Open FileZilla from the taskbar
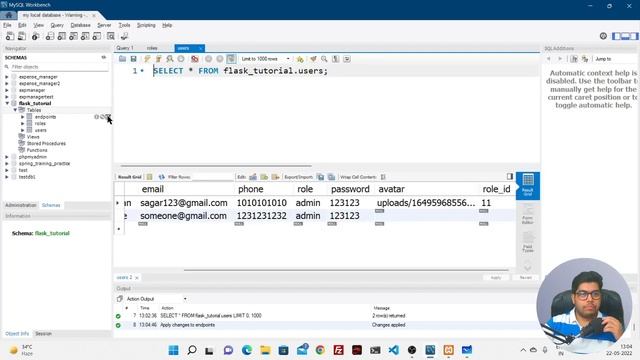This screenshot has width=640, height=360. (x=338, y=350)
